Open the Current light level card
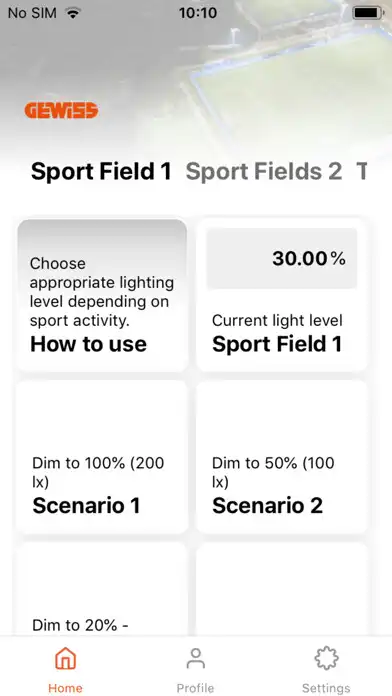392x696 pixels. point(282,295)
